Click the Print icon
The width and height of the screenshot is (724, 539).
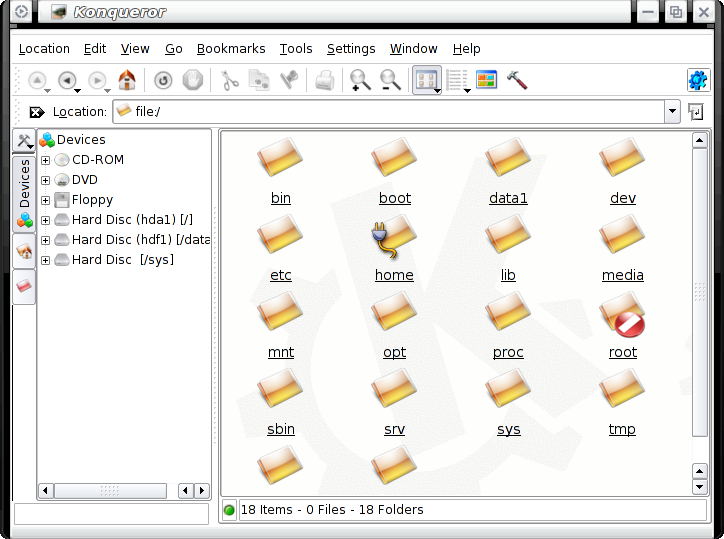point(325,80)
